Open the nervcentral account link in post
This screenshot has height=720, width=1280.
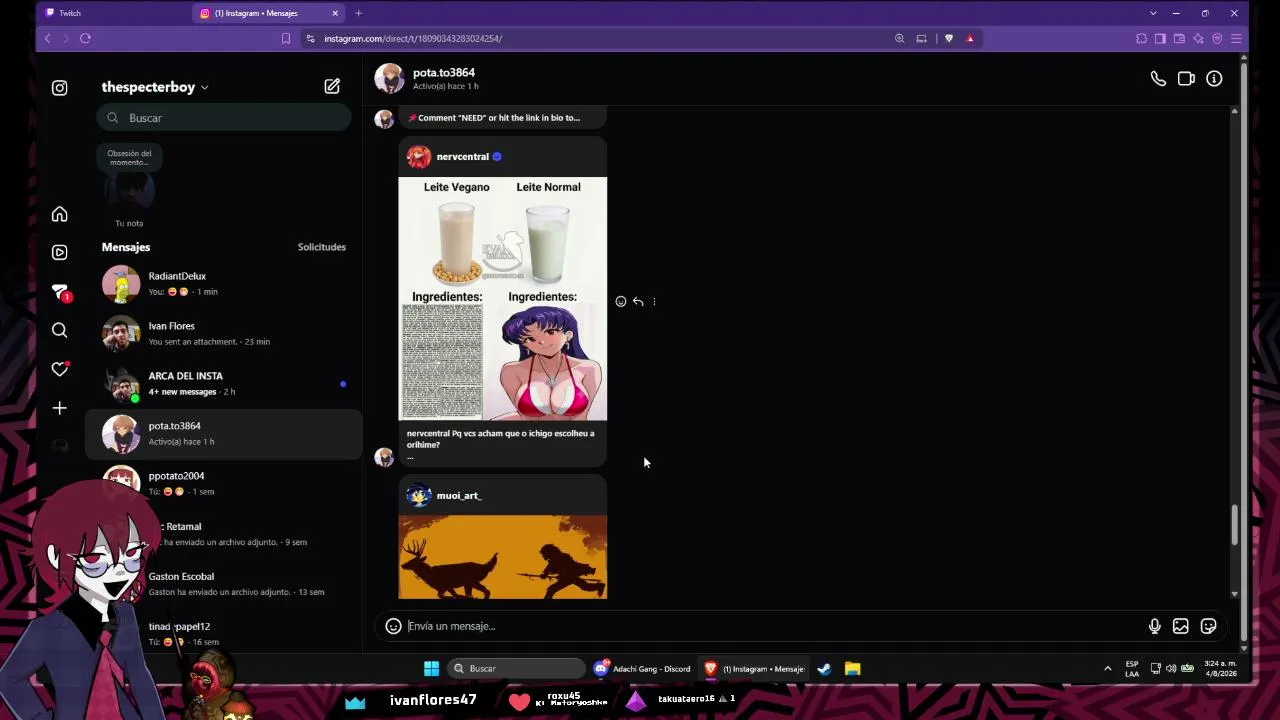click(462, 157)
